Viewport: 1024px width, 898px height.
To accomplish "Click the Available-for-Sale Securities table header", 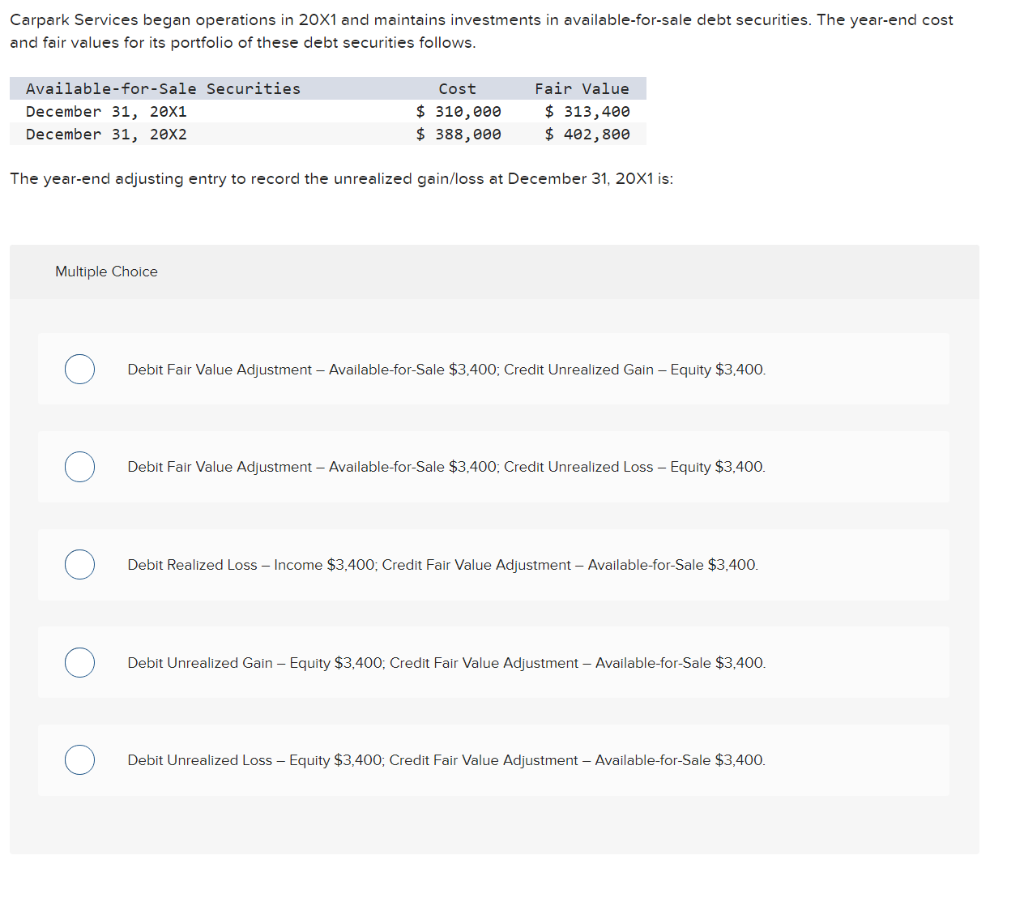I will coord(162,88).
